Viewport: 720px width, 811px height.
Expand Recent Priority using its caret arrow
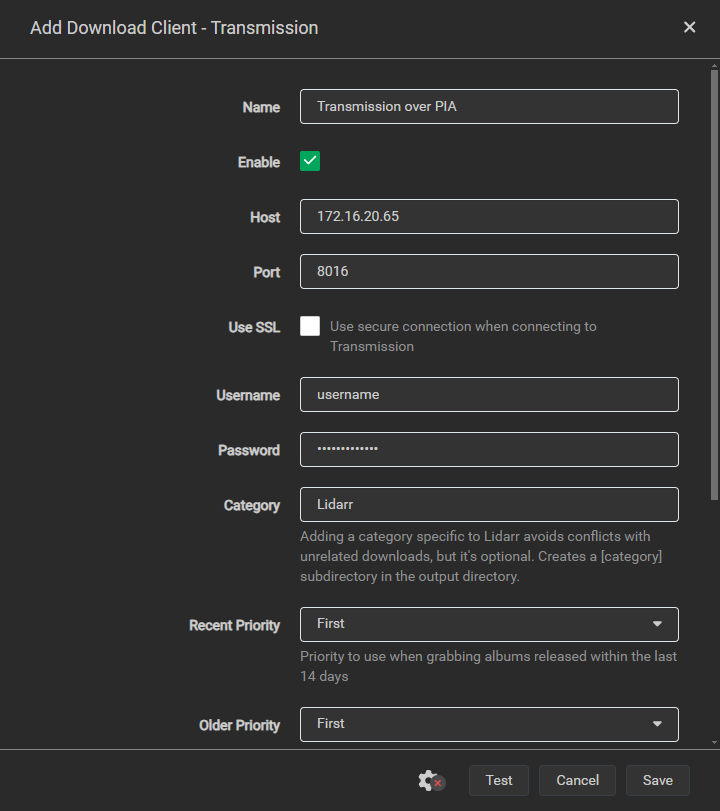pyautogui.click(x=657, y=623)
